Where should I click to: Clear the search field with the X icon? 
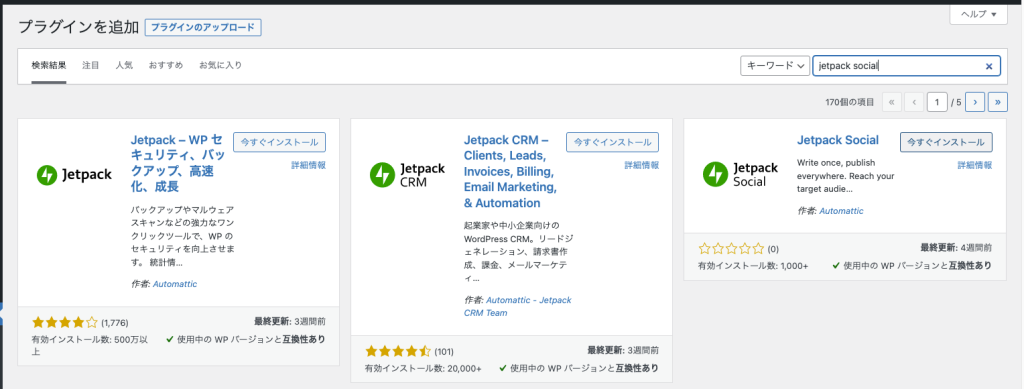point(989,66)
